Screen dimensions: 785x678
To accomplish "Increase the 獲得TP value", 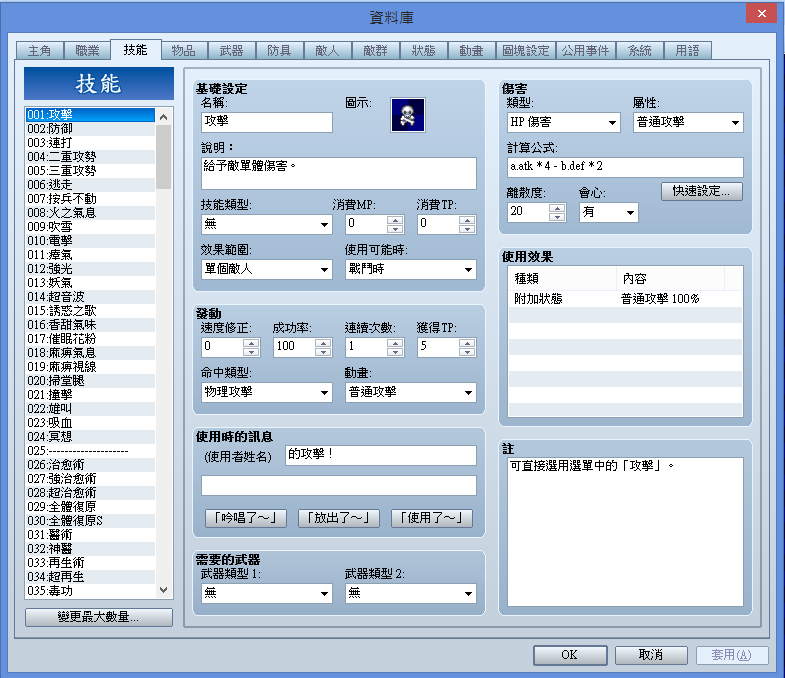I will 467,343.
